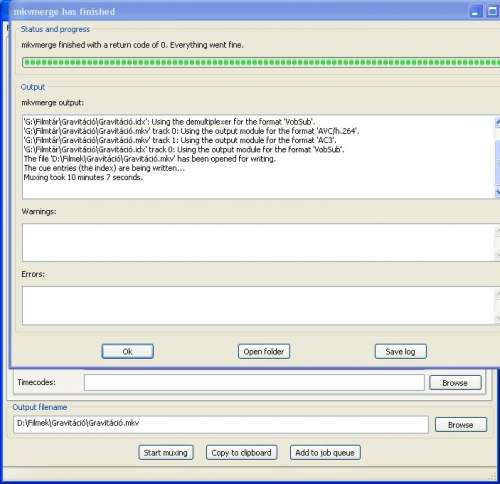Screen dimensions: 500x484
Task: Click the 'AVC/h.264' track 0 output line
Action: pyautogui.click(x=191, y=131)
